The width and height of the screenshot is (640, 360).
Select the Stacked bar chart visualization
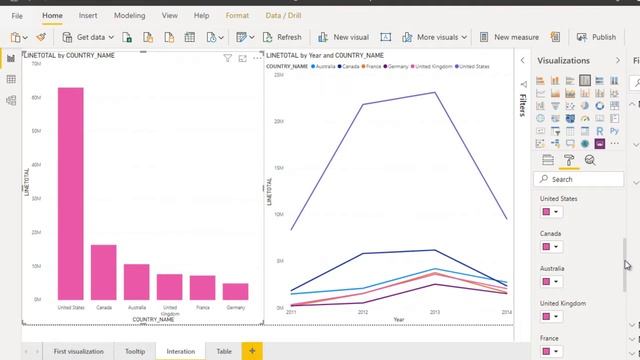point(540,80)
